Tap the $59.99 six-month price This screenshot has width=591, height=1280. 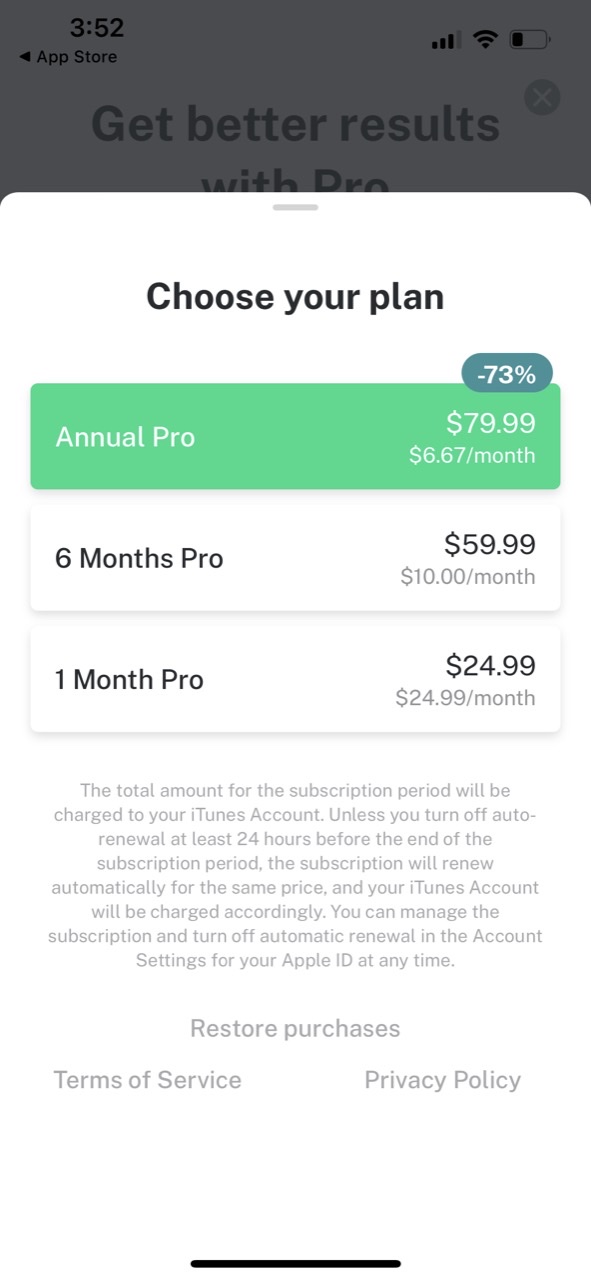(490, 544)
